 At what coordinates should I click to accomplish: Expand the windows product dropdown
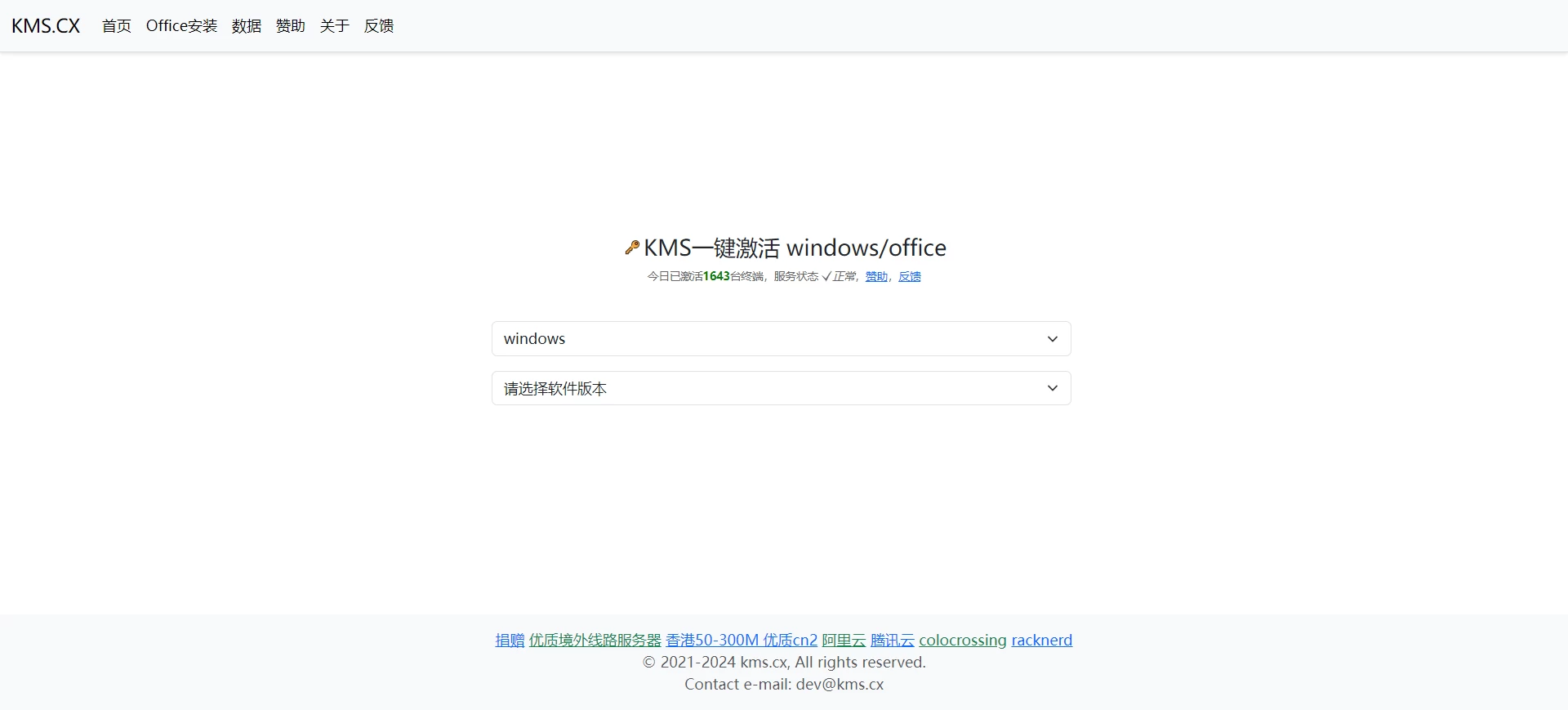coord(782,339)
